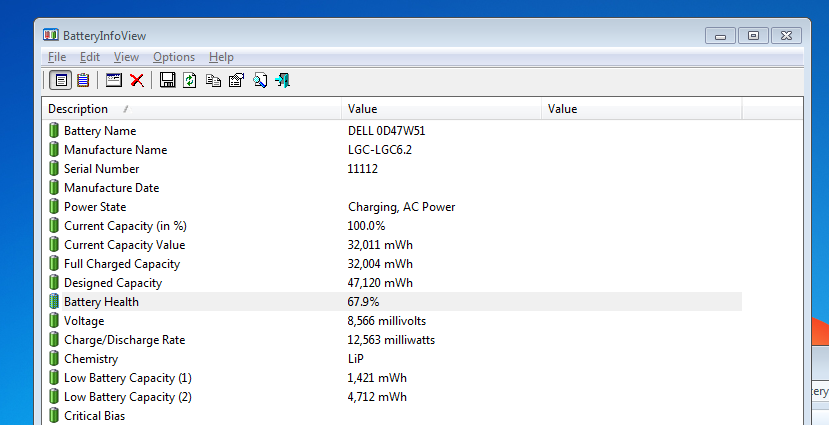Click battery icon beside Power State row
Image resolution: width=829 pixels, height=425 pixels.
[53, 206]
